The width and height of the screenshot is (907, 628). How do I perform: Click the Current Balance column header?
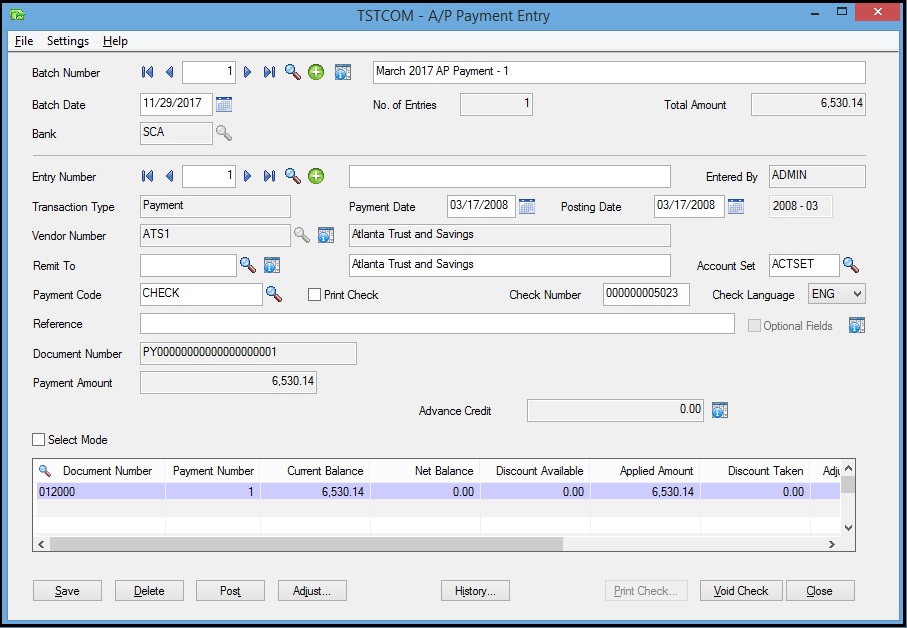point(315,471)
